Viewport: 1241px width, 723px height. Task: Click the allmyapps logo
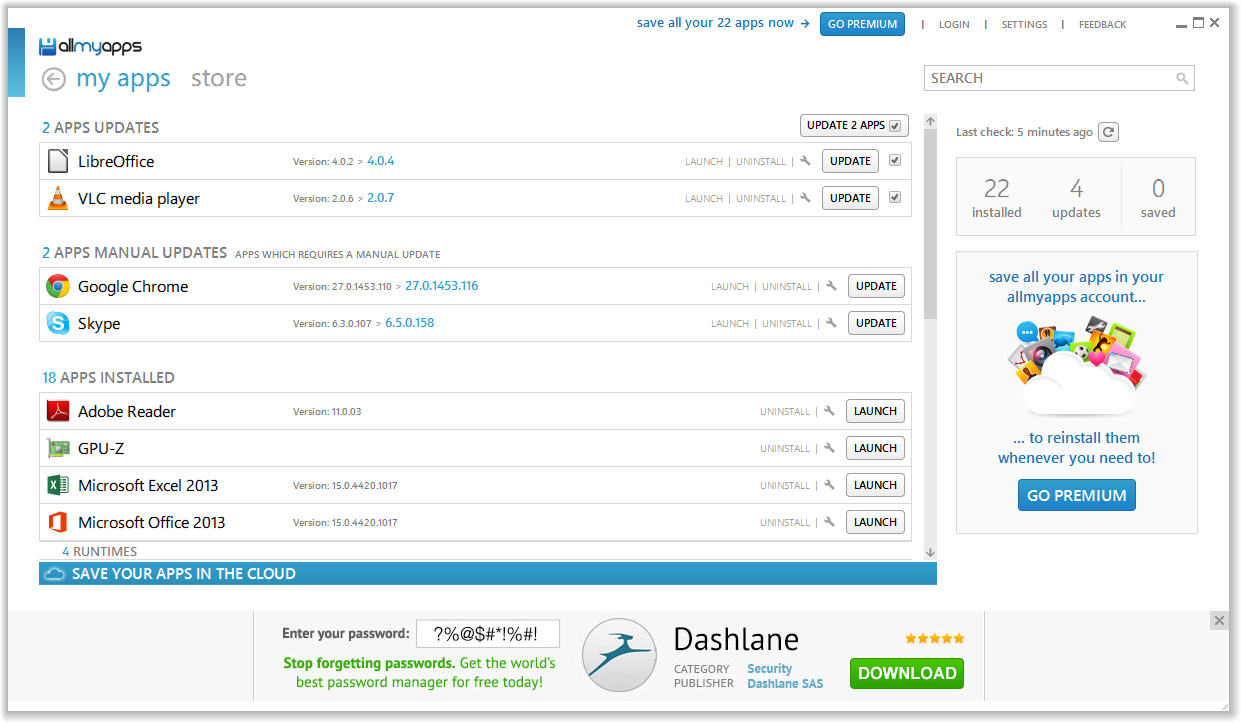90,46
